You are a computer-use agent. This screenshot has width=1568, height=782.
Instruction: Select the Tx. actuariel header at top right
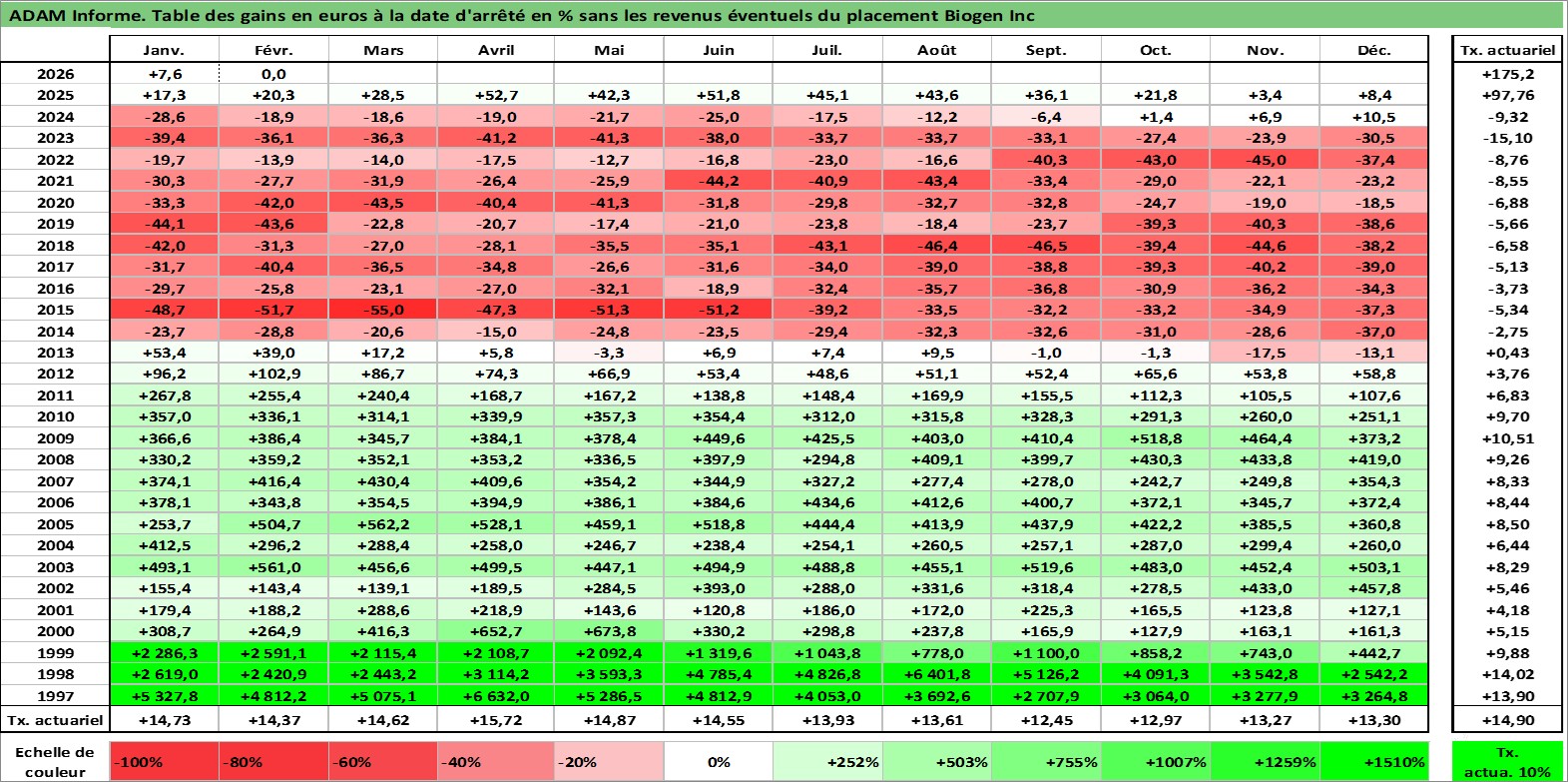pos(1507,50)
